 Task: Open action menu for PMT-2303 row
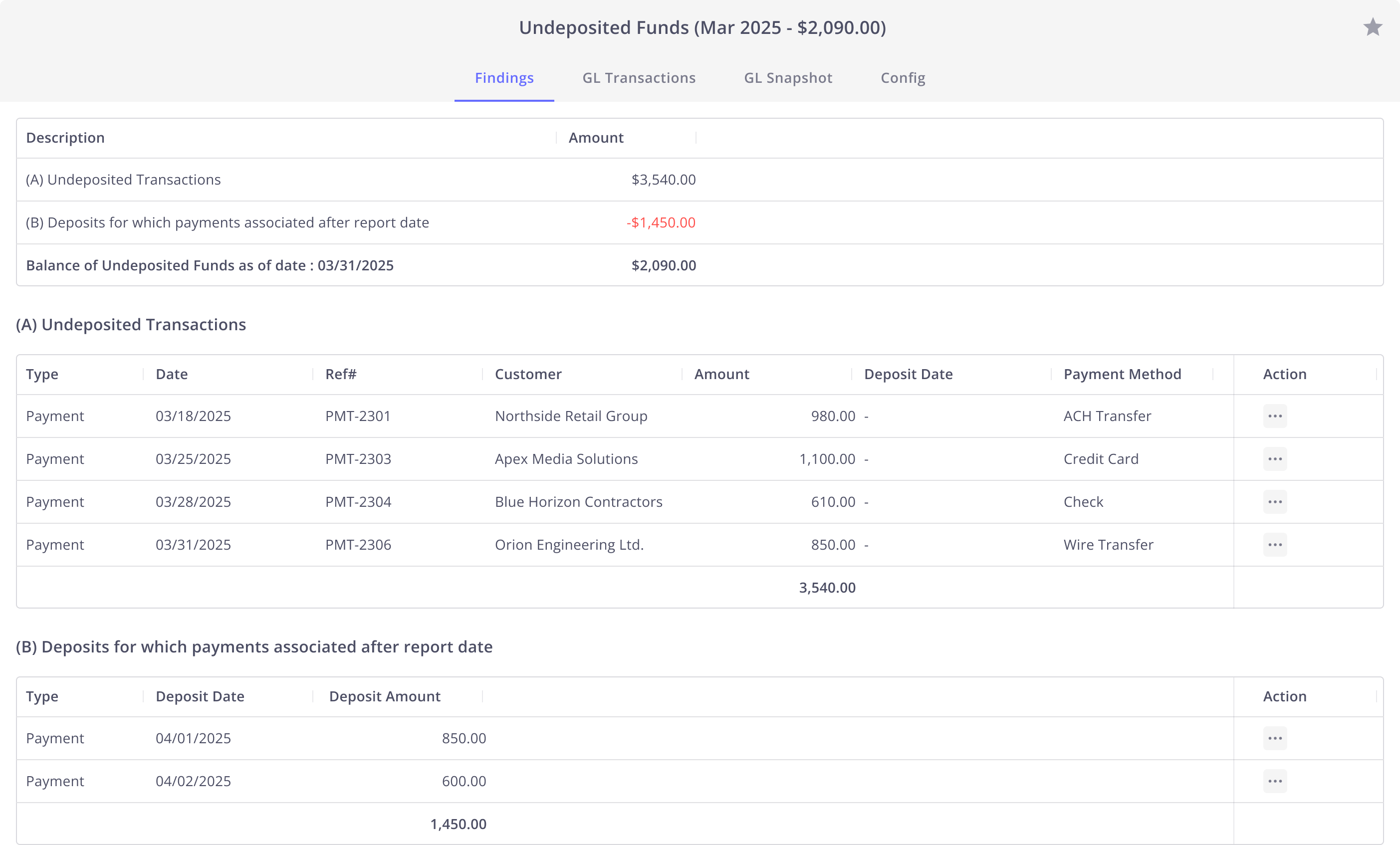pos(1274,459)
